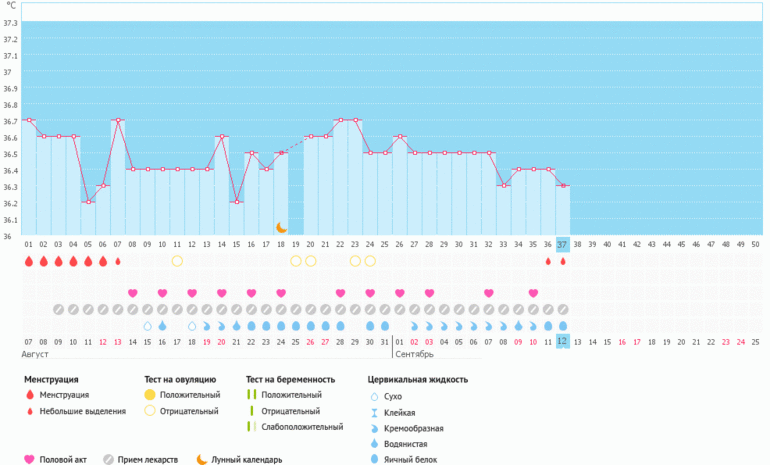
Task: Click the highlighted September 12 date cell
Action: pyautogui.click(x=563, y=342)
